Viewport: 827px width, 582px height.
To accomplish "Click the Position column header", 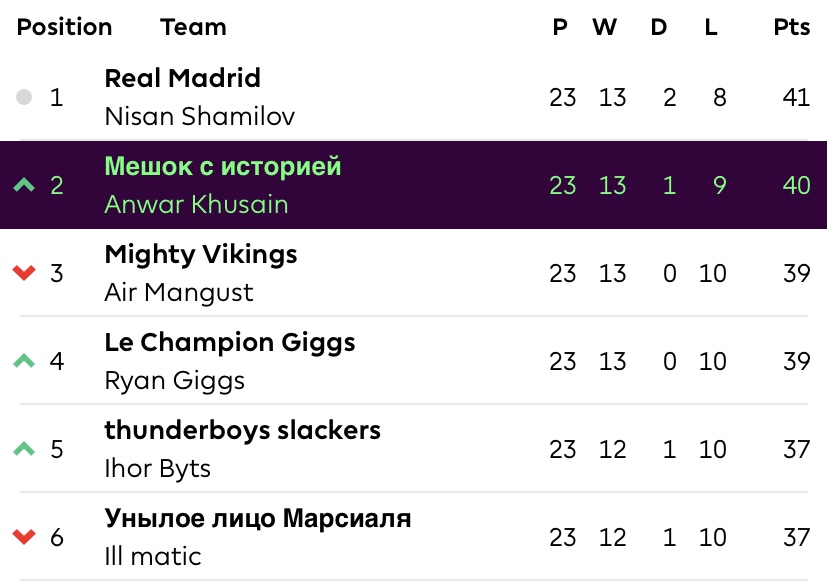I will [x=64, y=27].
